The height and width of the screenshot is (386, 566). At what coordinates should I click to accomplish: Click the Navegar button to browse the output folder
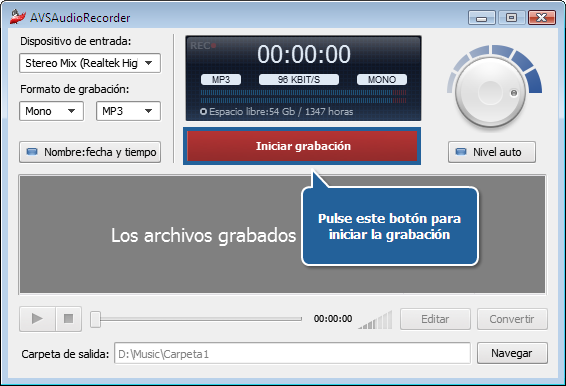pos(512,353)
